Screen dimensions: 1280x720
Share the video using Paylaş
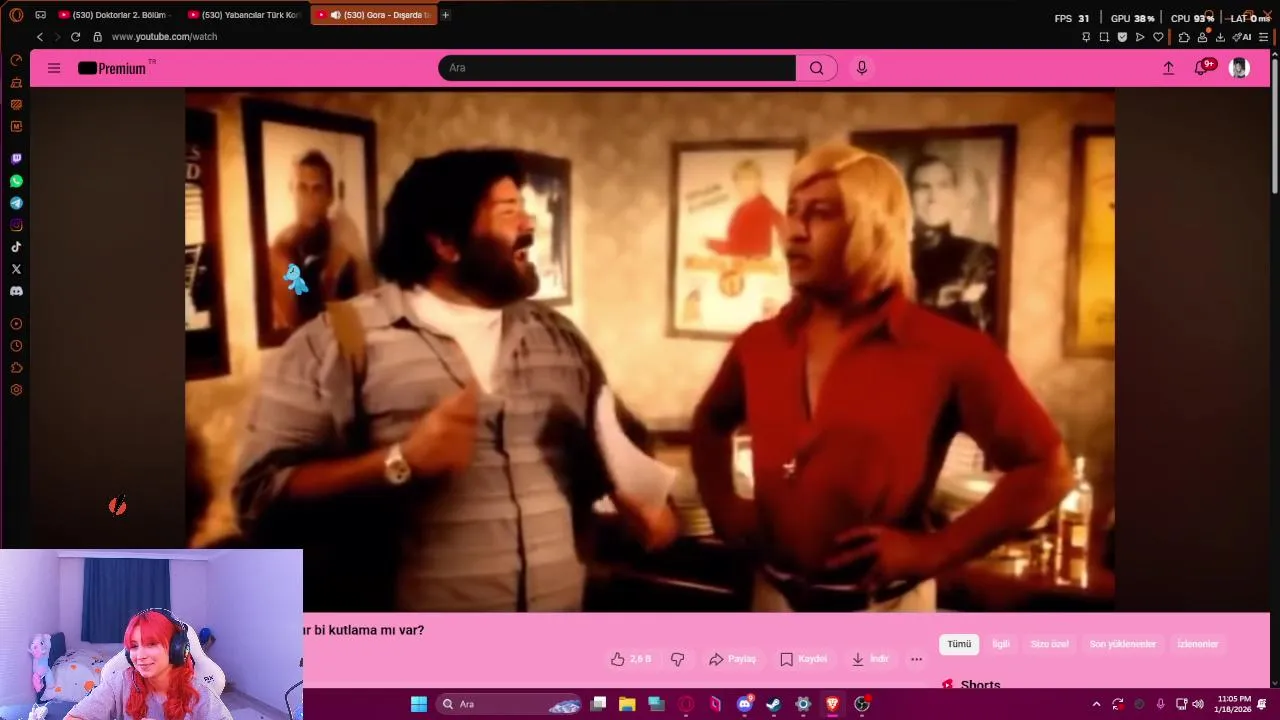732,659
